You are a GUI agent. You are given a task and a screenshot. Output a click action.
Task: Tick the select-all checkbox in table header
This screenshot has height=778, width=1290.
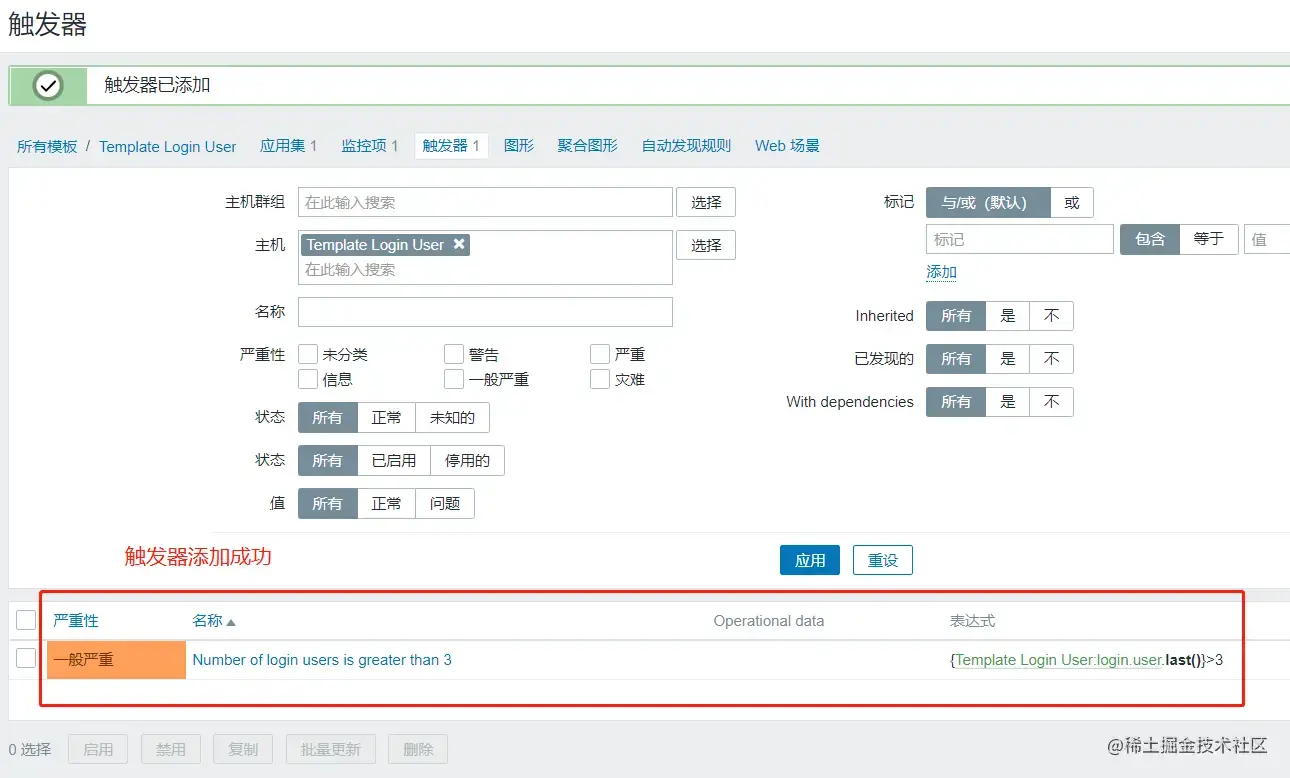[26, 620]
